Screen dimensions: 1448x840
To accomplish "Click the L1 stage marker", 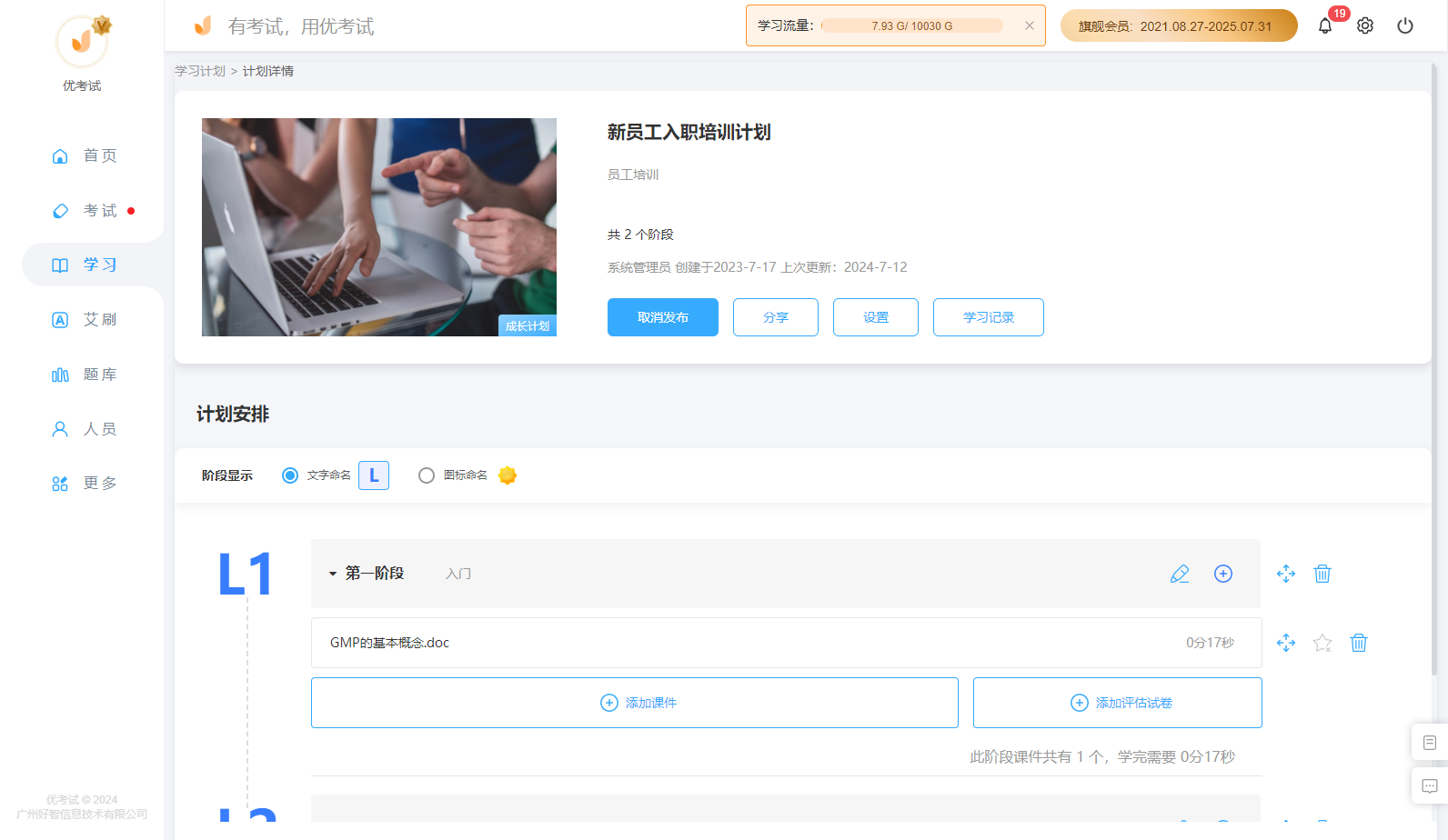I will point(246,575).
